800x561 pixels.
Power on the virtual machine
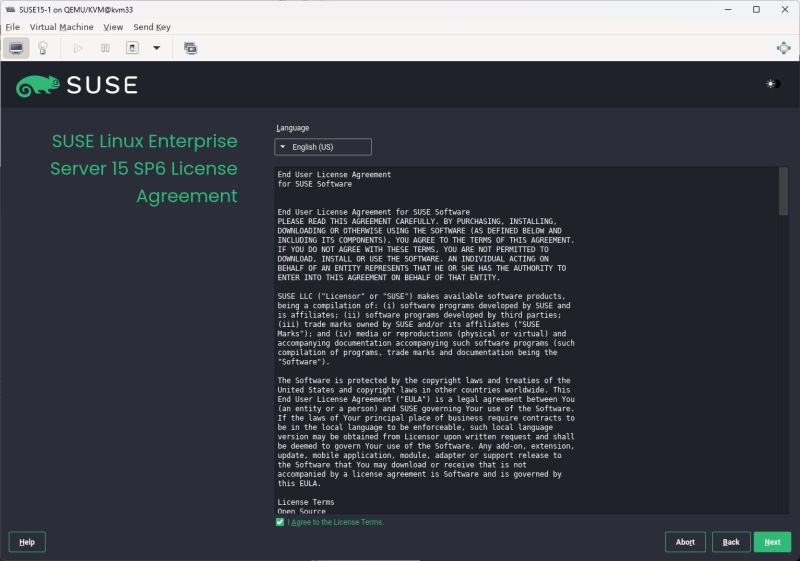pyautogui.click(x=78, y=48)
